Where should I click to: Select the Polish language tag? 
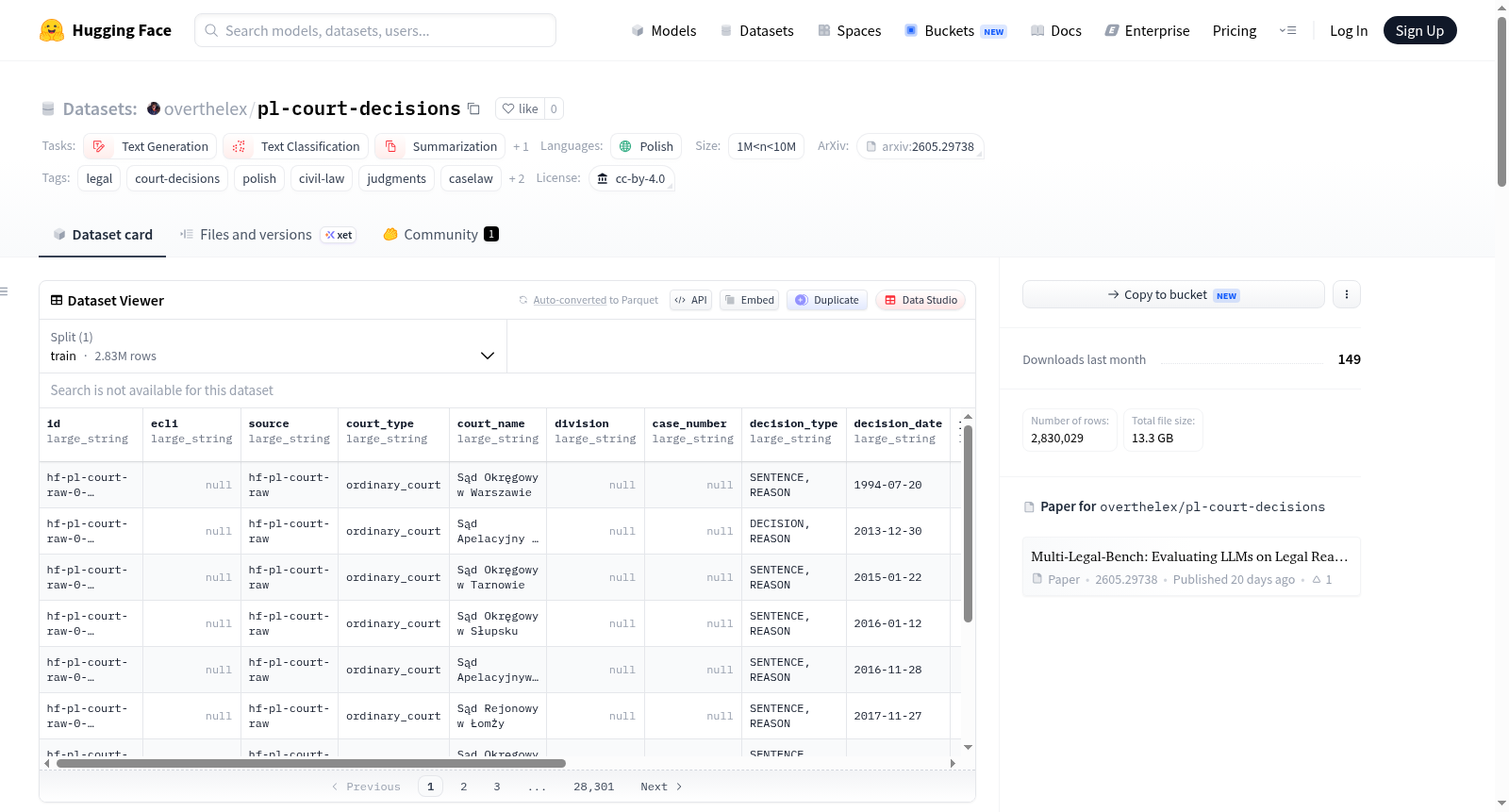point(646,146)
